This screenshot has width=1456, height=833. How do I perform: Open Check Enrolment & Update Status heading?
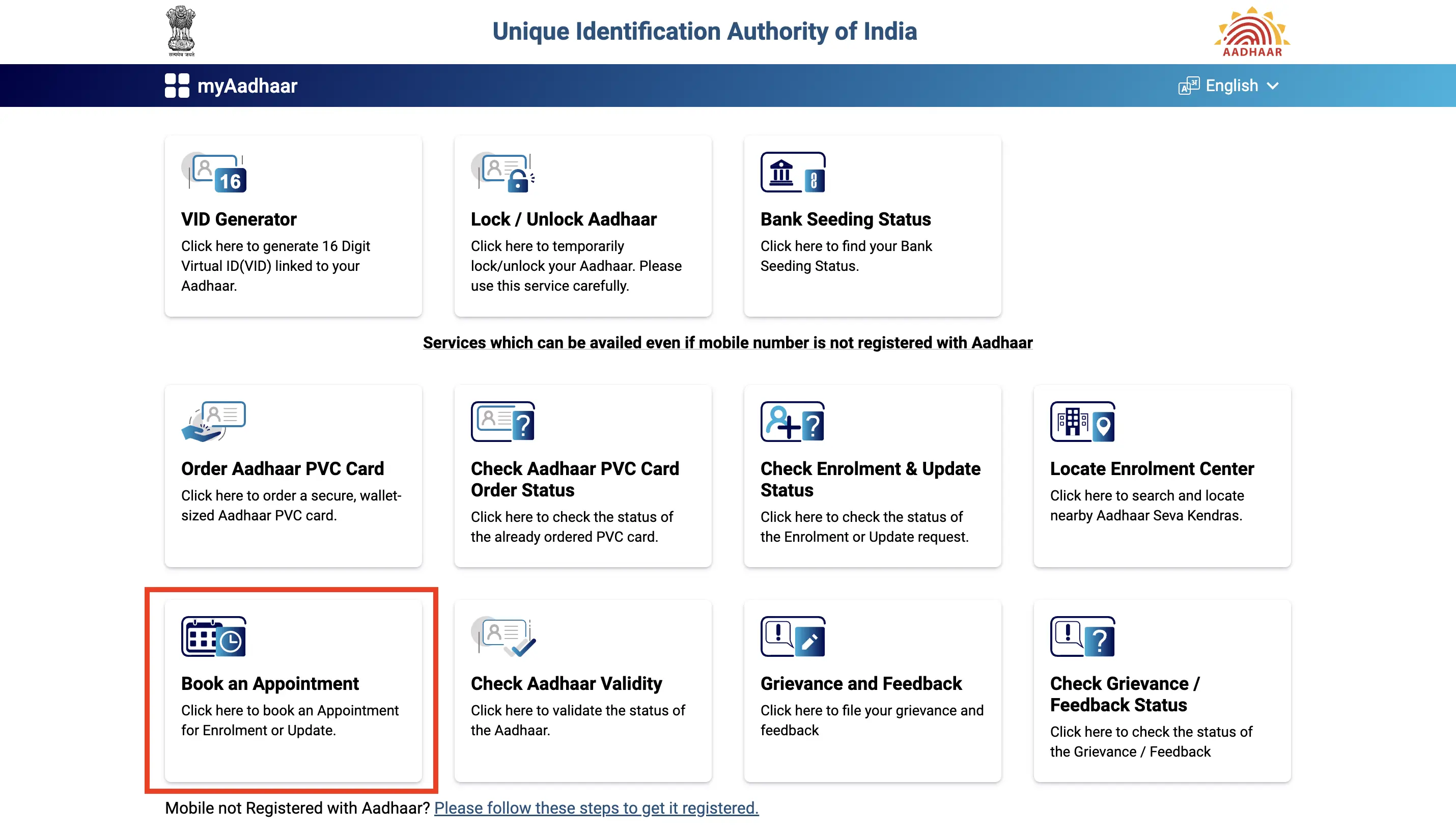pos(870,479)
